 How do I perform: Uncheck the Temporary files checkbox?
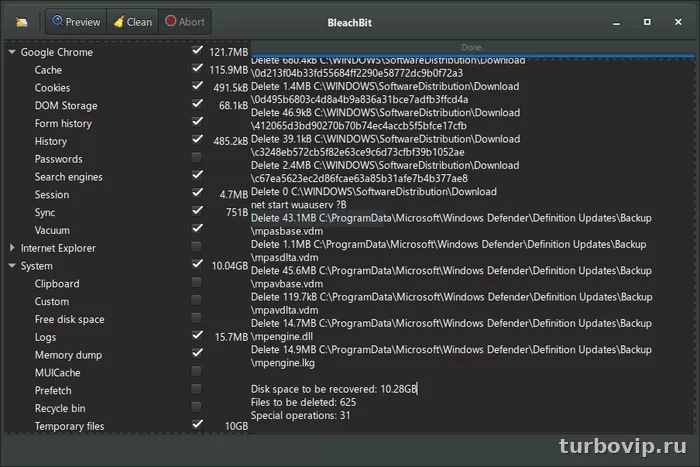point(196,425)
